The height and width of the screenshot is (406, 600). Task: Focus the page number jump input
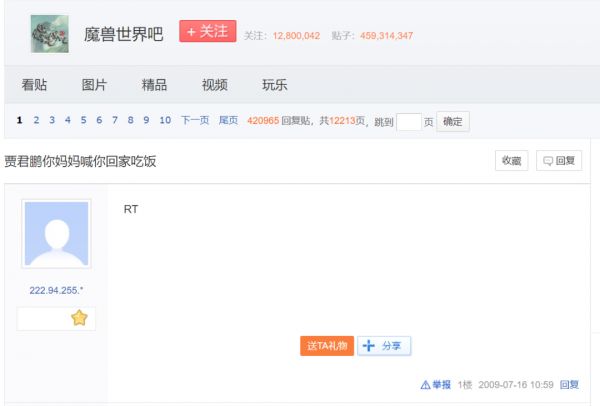[408, 122]
